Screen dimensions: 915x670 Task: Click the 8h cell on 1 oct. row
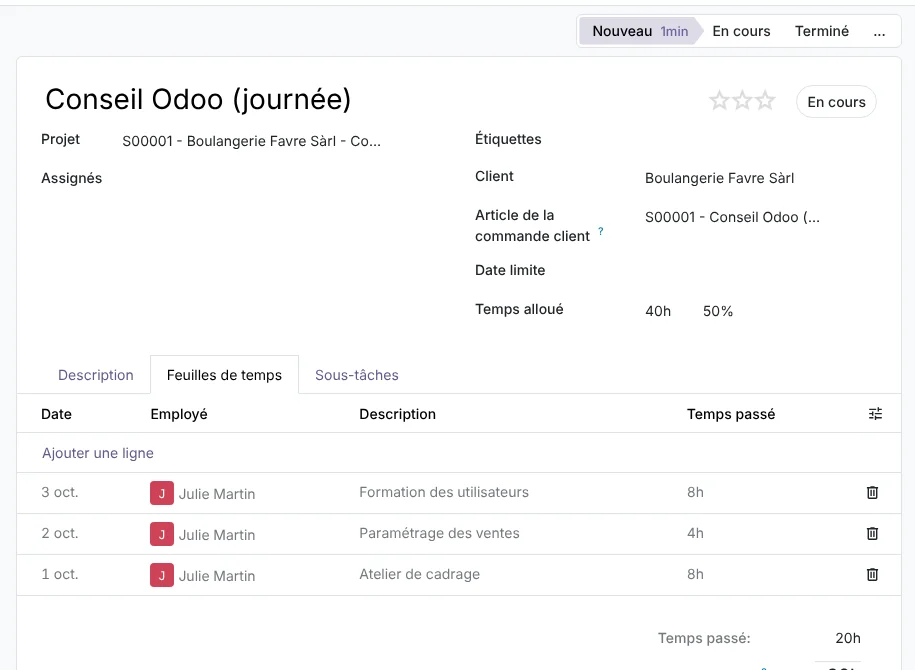tap(695, 574)
